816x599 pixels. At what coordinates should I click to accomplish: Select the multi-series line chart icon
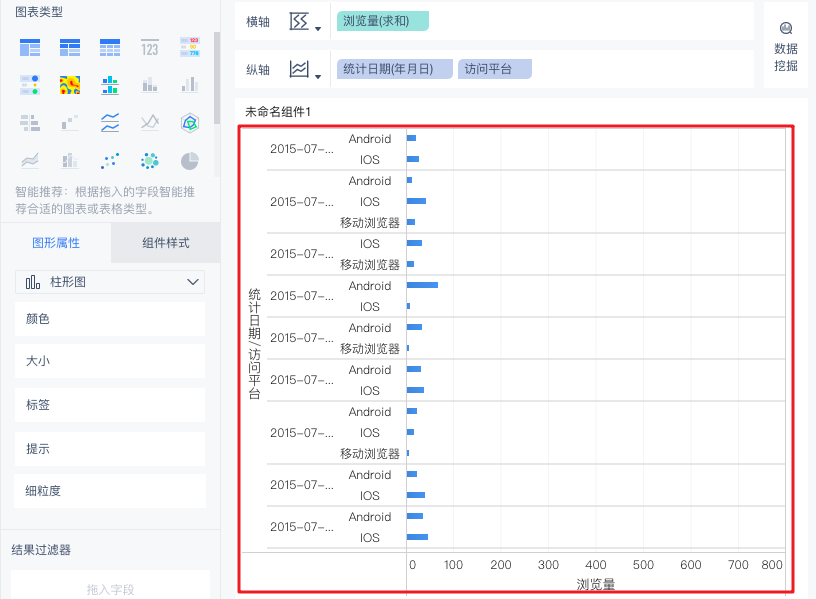pos(150,123)
